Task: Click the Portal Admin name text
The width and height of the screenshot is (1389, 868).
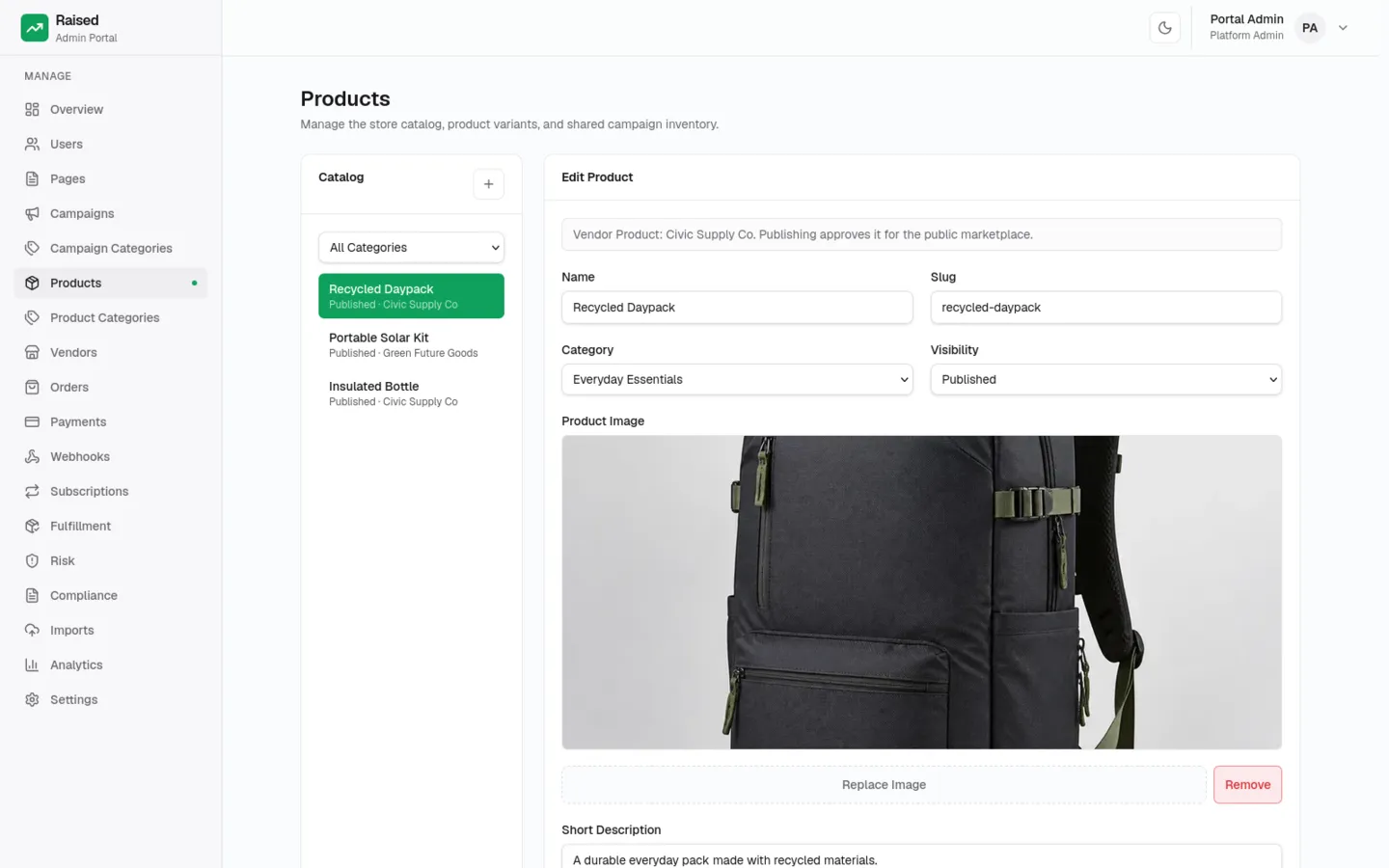Action: 1246,19
